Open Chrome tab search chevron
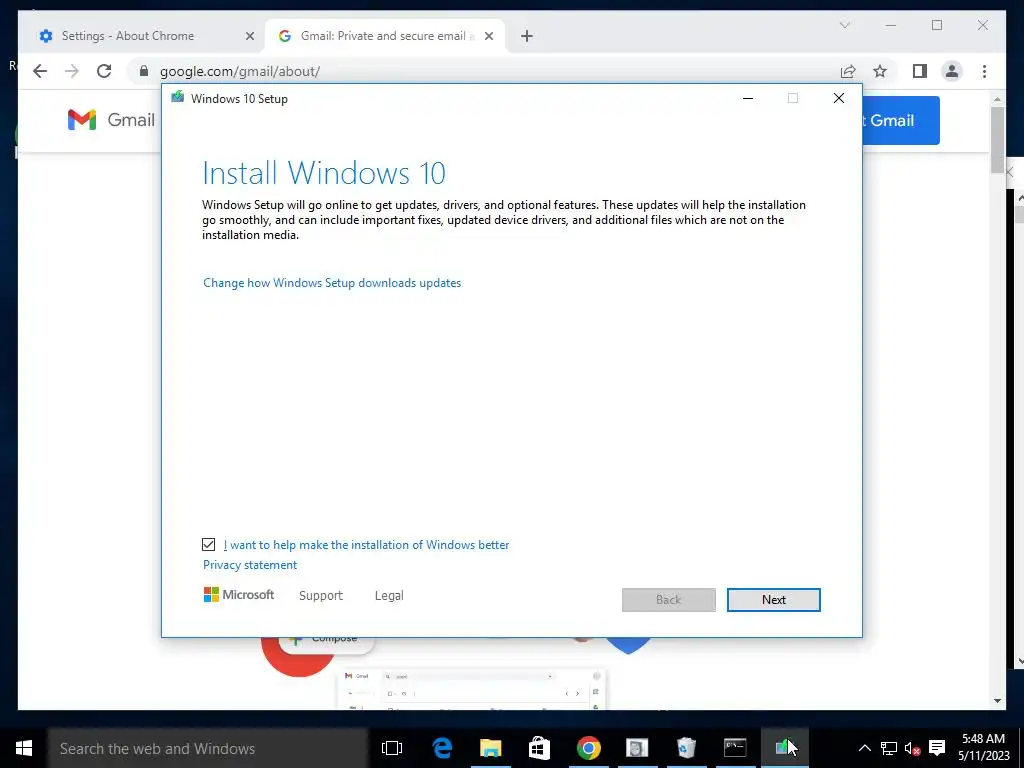The width and height of the screenshot is (1024, 768). [x=844, y=25]
